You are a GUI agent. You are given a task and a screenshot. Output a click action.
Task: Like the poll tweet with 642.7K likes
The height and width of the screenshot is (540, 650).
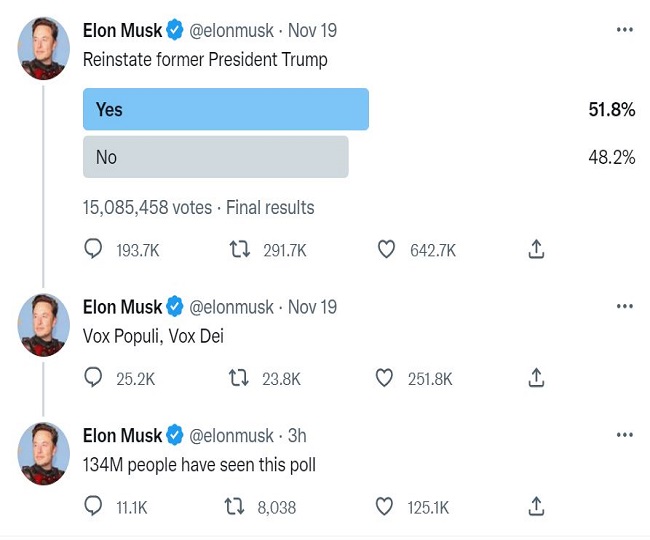coord(386,250)
